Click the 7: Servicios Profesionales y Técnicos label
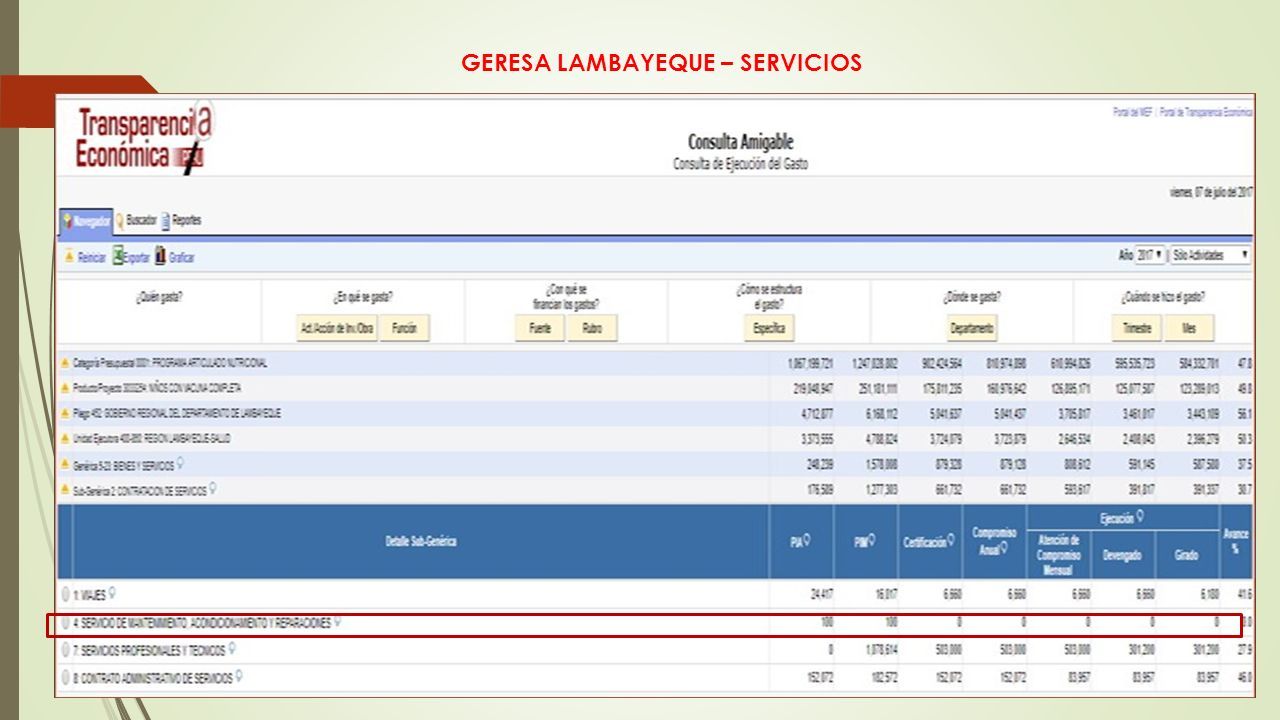Image resolution: width=1280 pixels, height=720 pixels. tap(149, 650)
